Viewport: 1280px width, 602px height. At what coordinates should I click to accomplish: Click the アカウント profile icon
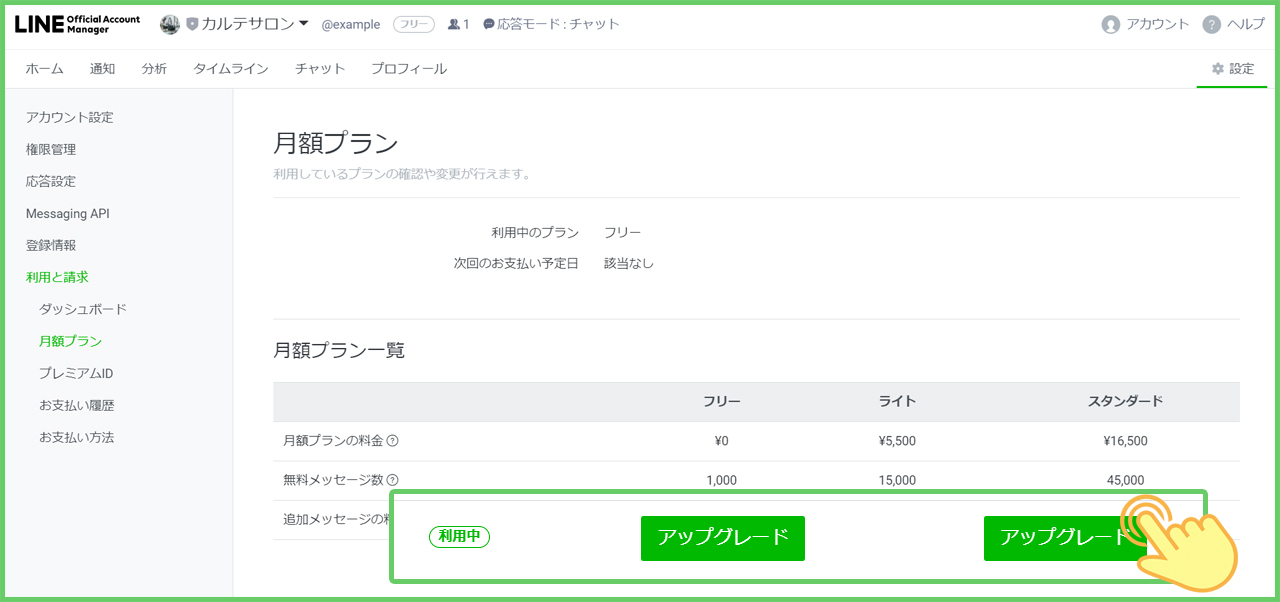(1110, 25)
